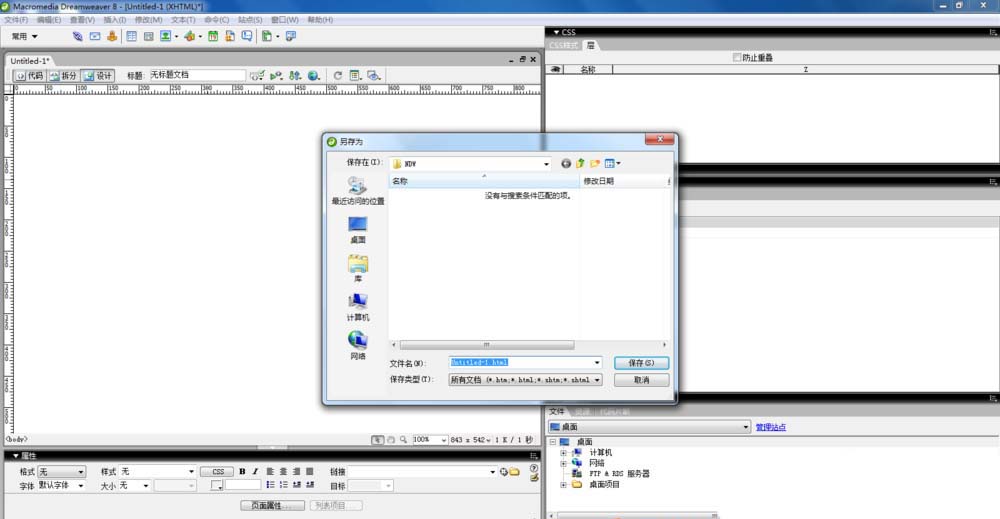This screenshot has width=1000, height=519.
Task: Open 桌面 location in dialog sidebar
Action: point(358,230)
